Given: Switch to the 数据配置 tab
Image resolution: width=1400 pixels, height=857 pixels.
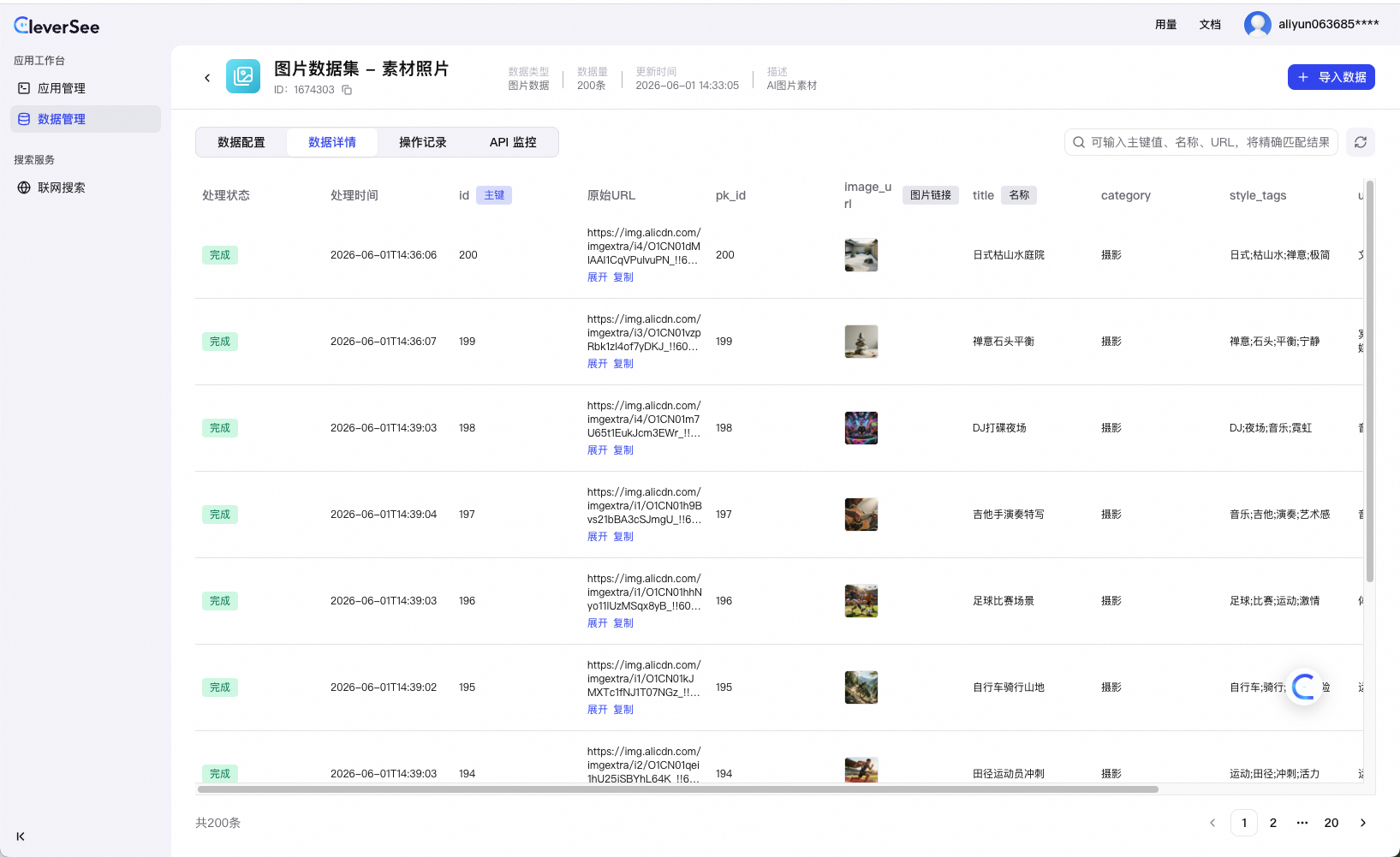Looking at the screenshot, I should click(x=241, y=142).
